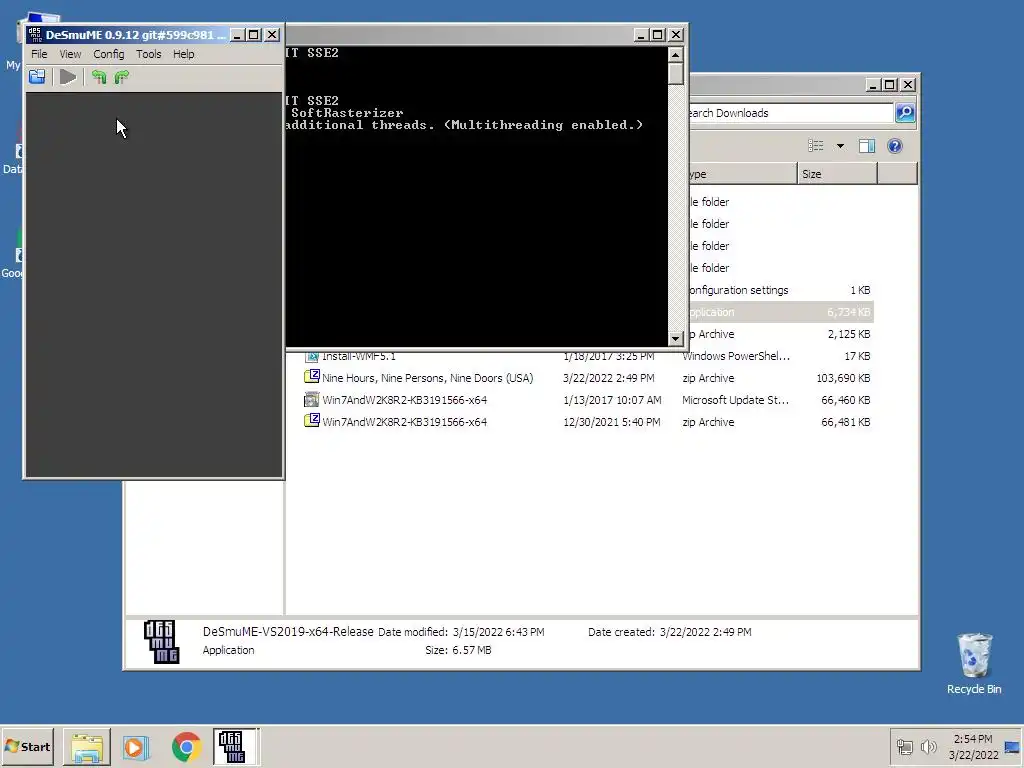
Task: Click the 2,125 KB zip Archive row
Action: (780, 334)
